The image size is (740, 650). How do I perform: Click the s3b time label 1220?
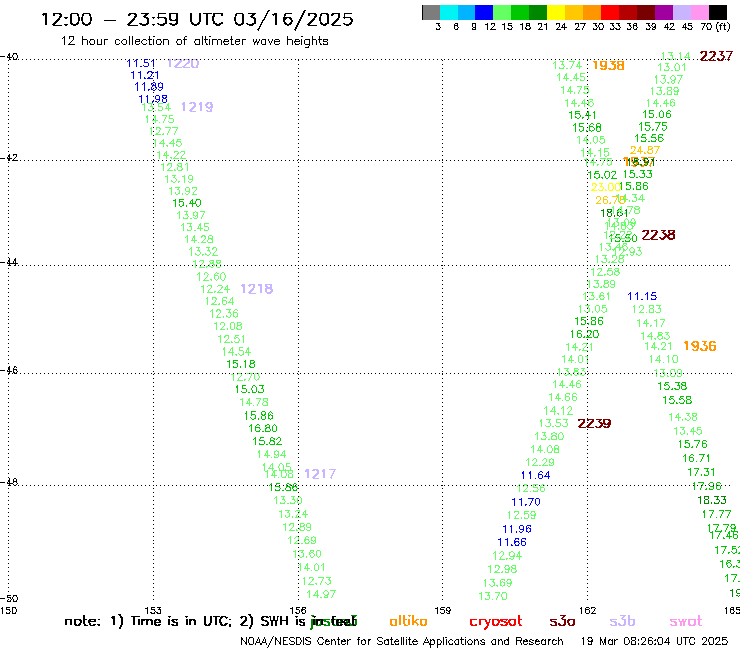coord(183,63)
